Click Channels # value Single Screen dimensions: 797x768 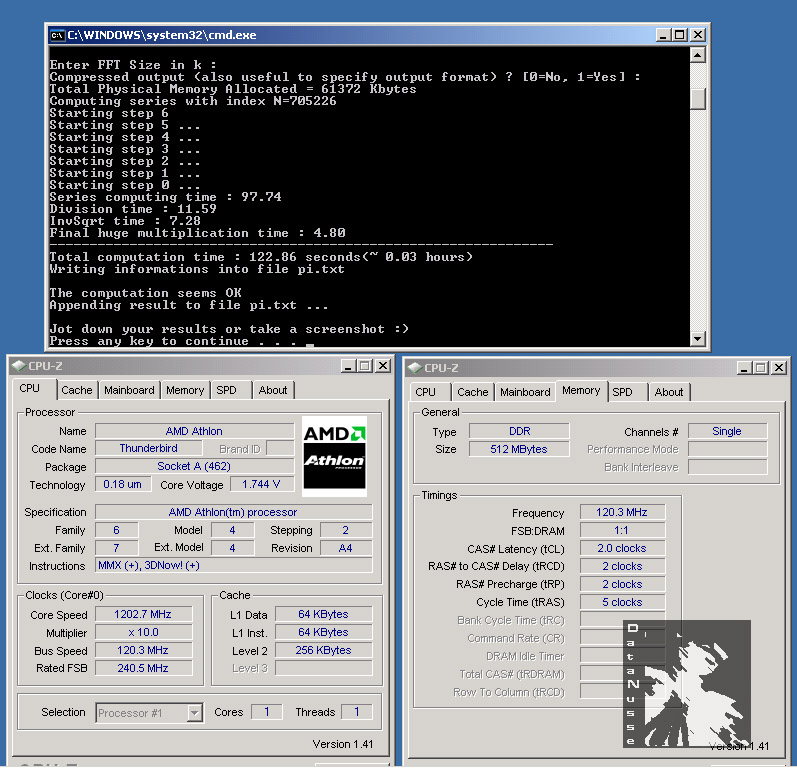727,431
